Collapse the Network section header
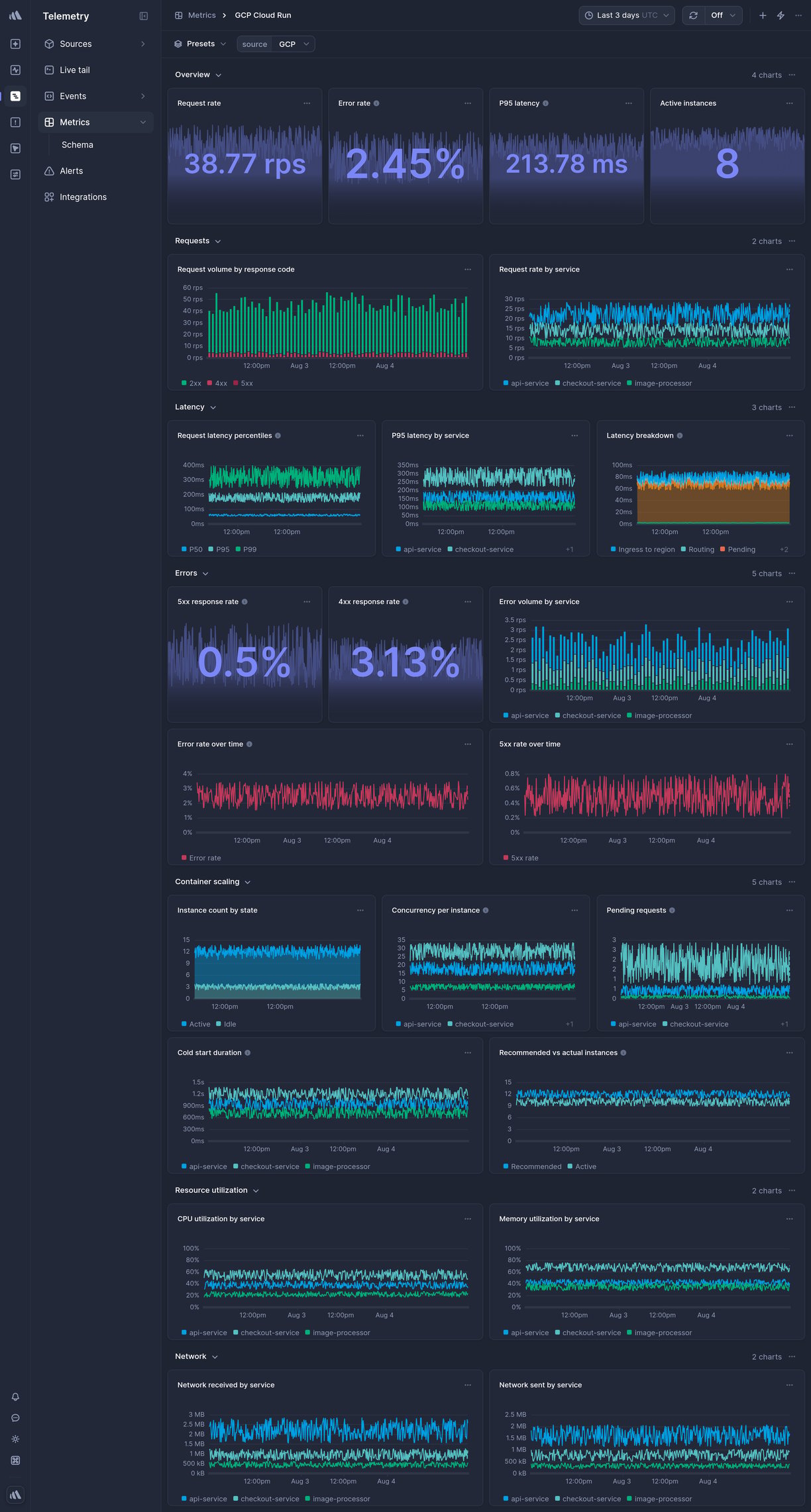Viewport: 811px width, 1512px height. tap(196, 1356)
